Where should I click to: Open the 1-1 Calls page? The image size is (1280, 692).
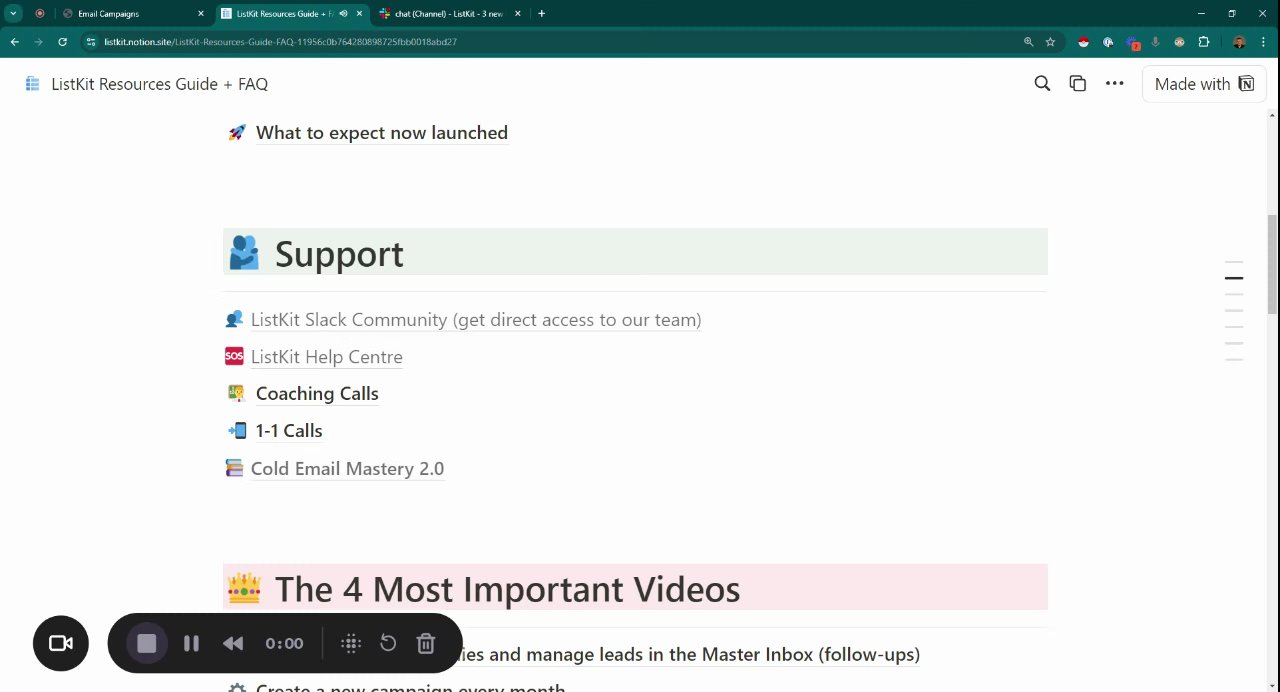click(x=289, y=431)
